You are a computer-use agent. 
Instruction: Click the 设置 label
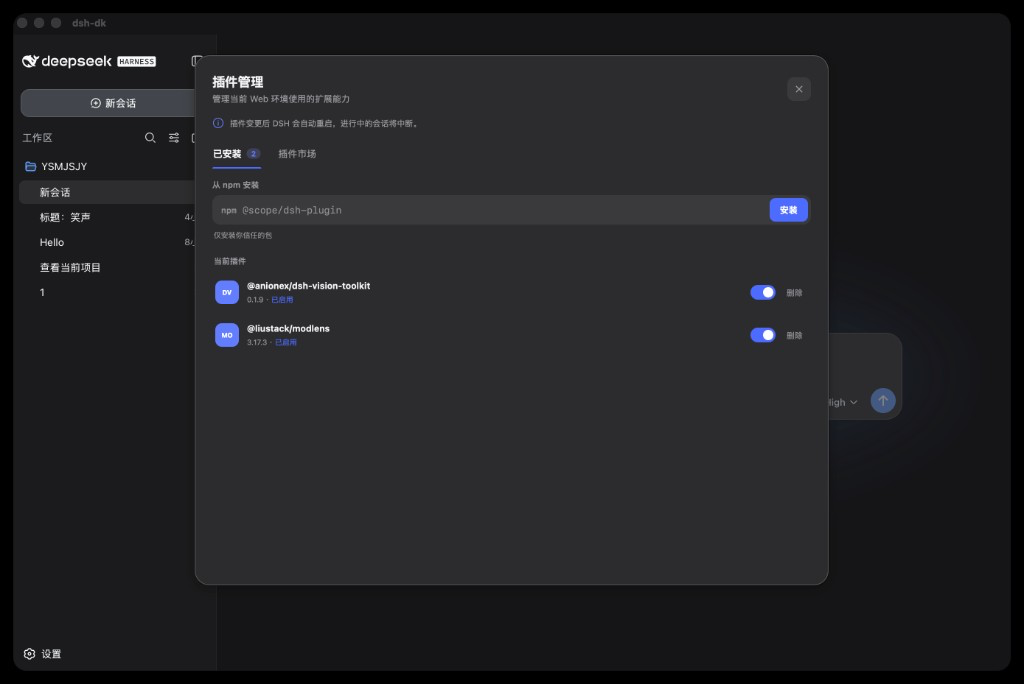[51, 654]
